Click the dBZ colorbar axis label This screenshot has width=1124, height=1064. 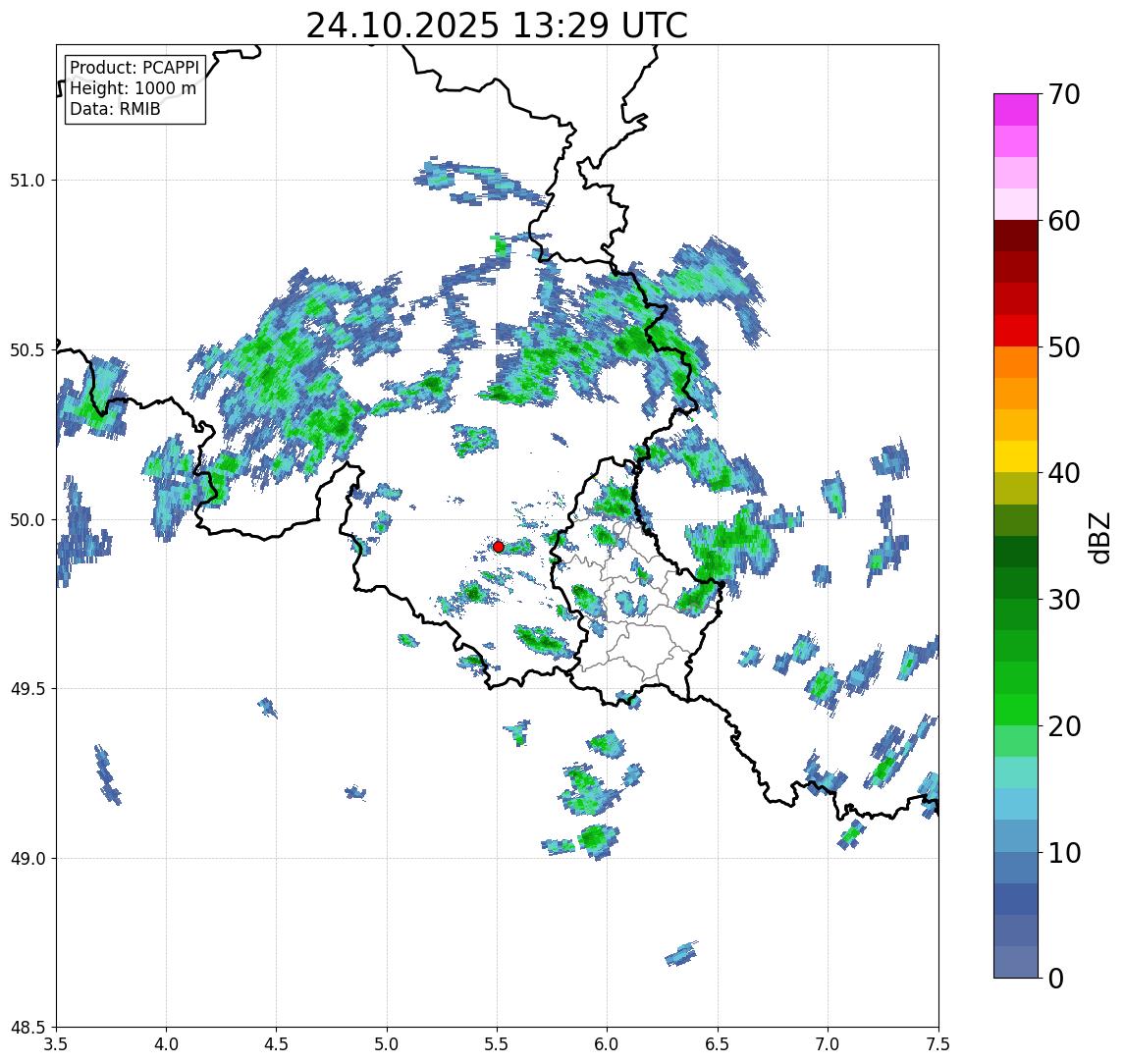click(1098, 537)
